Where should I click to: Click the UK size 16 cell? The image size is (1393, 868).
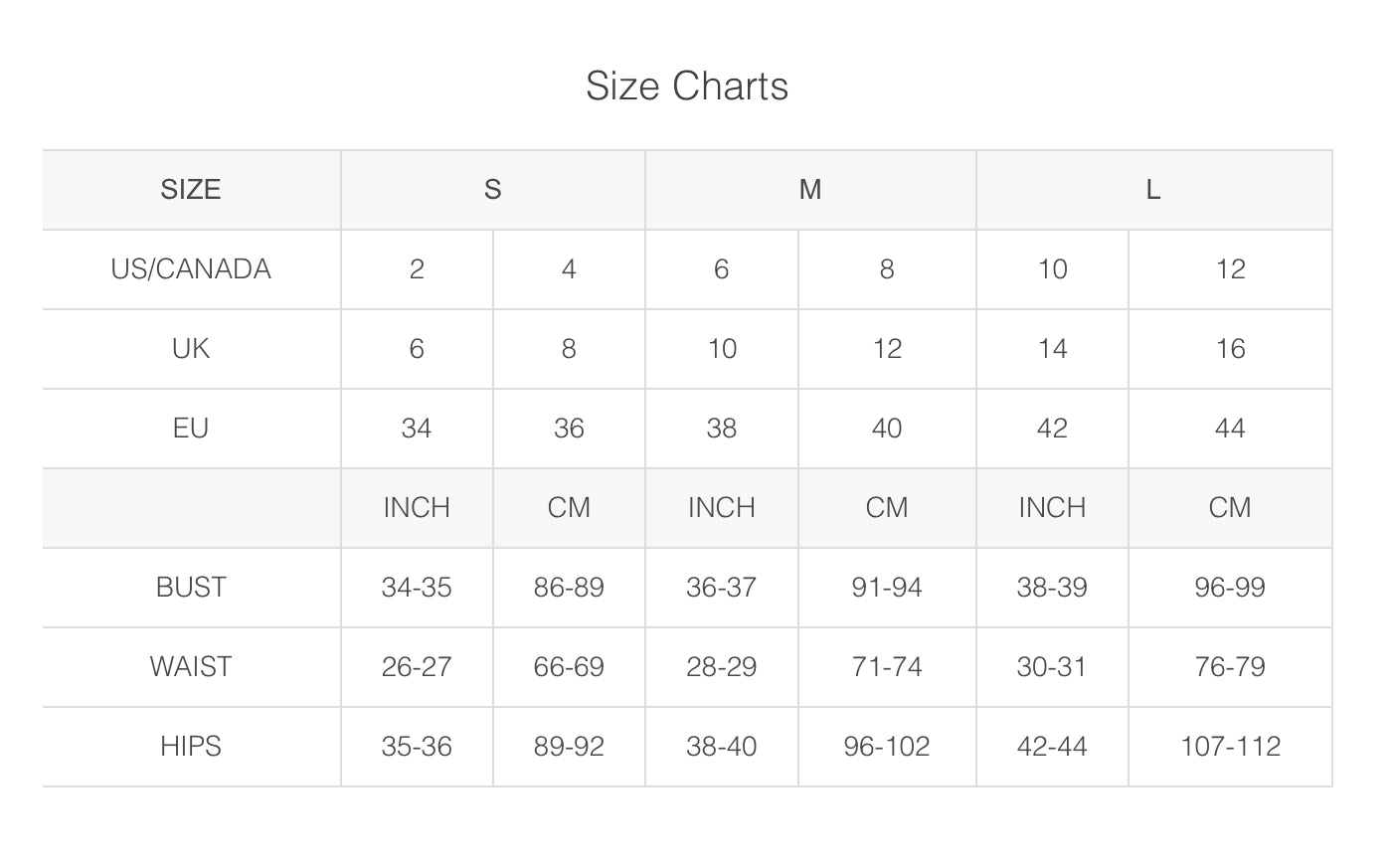point(1230,348)
